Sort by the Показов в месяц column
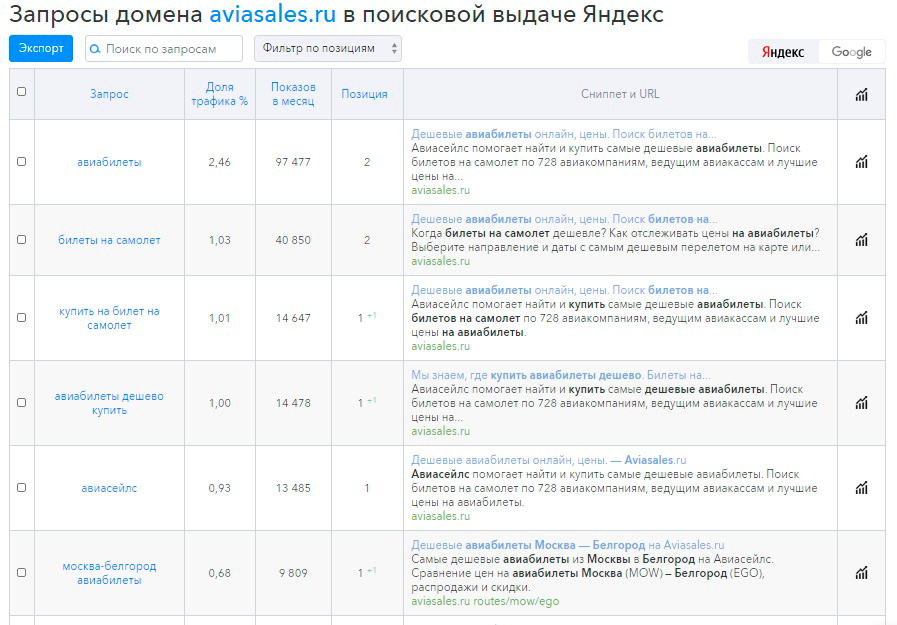Screen dimensions: 897x625 tap(293, 94)
